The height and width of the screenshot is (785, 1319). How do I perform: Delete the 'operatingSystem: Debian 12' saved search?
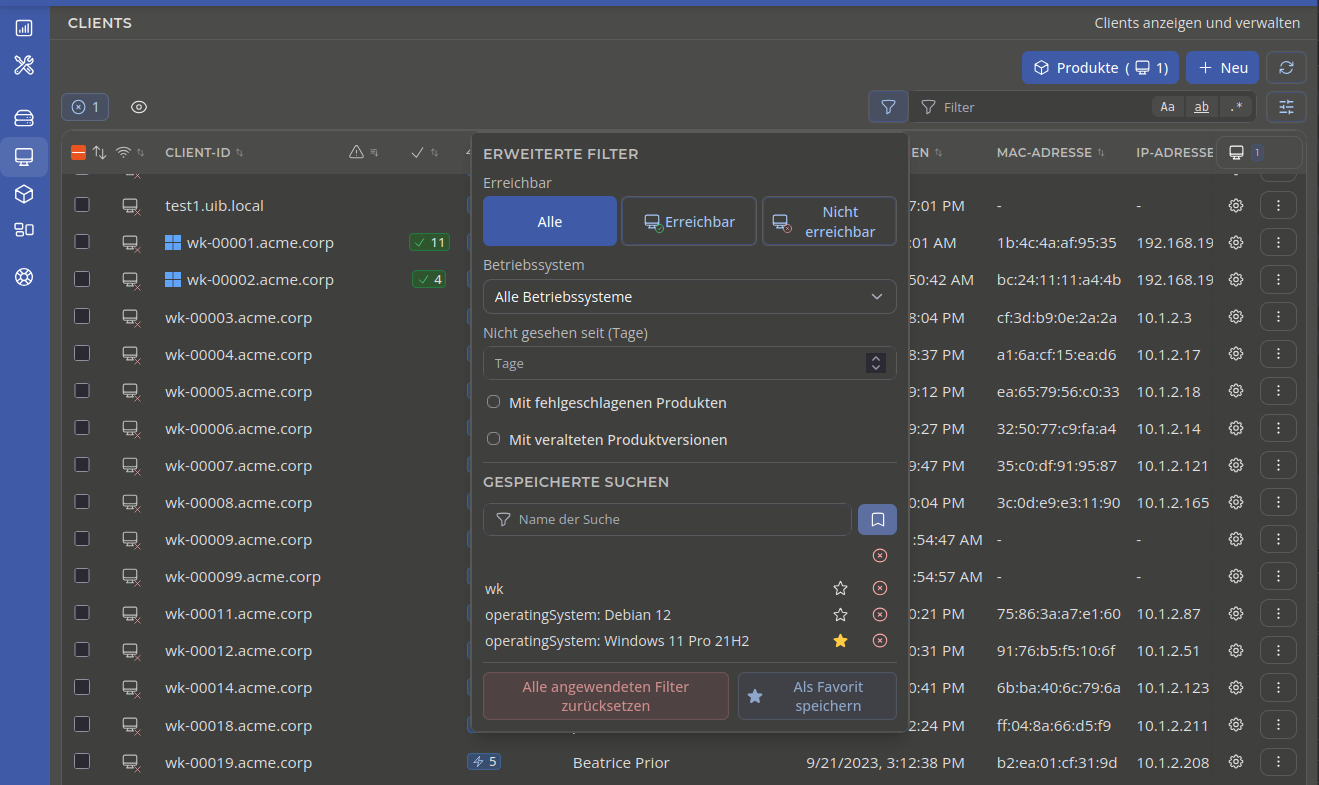880,615
